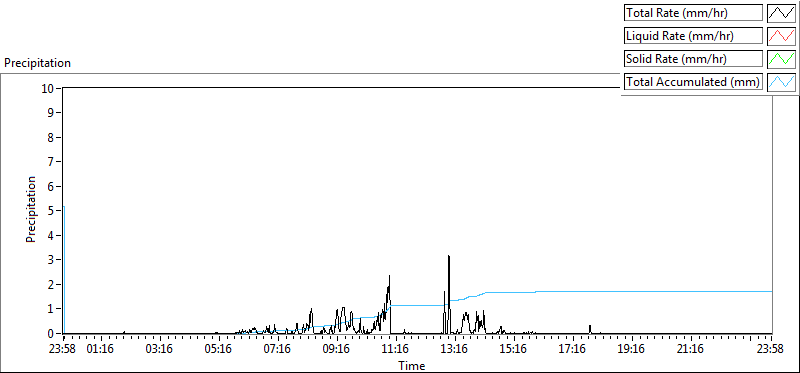Screen dimensions: 800x373
Task: Select the Total Accumulated (mm) legend label
Action: (x=693, y=81)
